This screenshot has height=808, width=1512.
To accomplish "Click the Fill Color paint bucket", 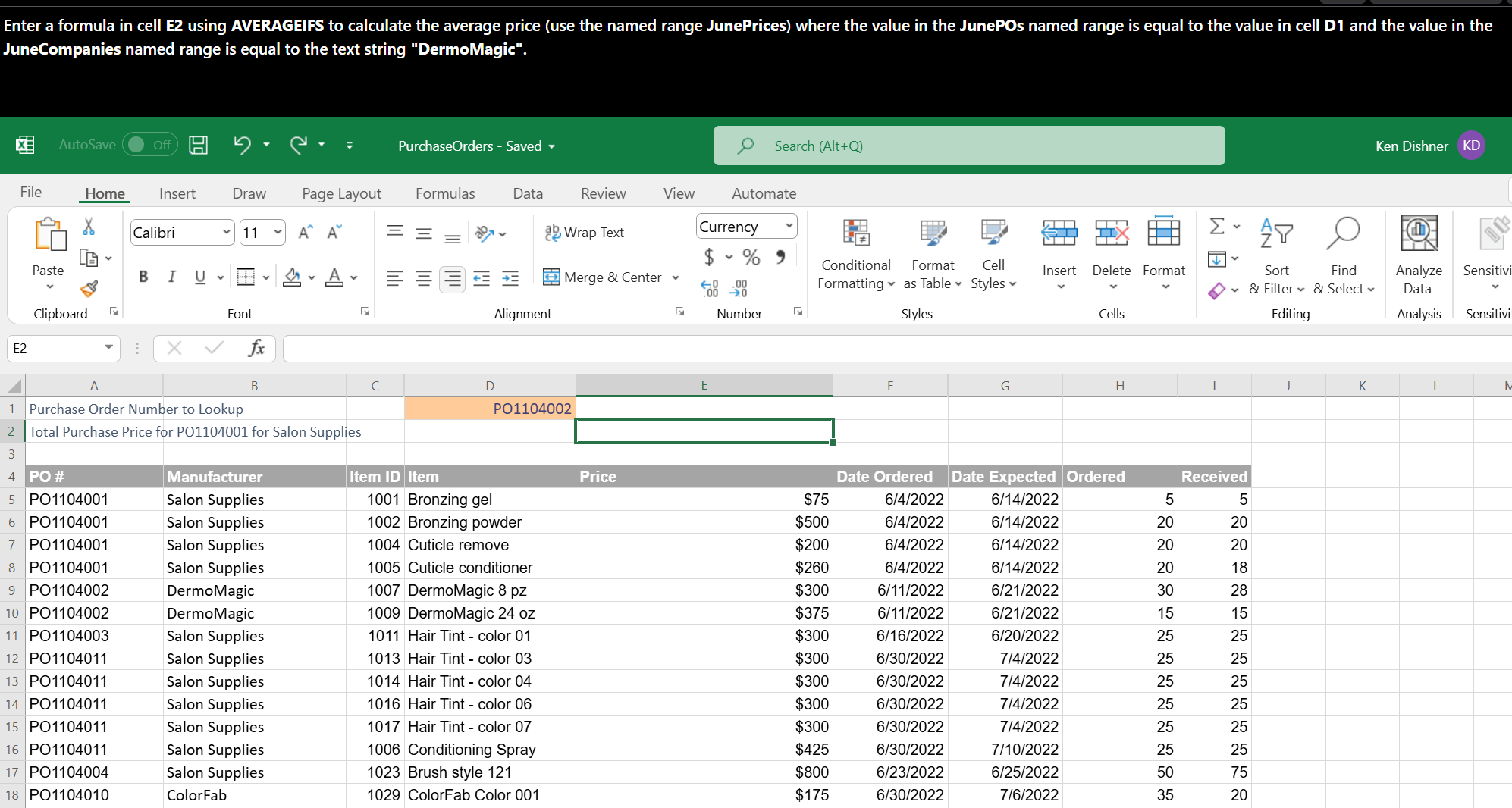I will (x=292, y=277).
